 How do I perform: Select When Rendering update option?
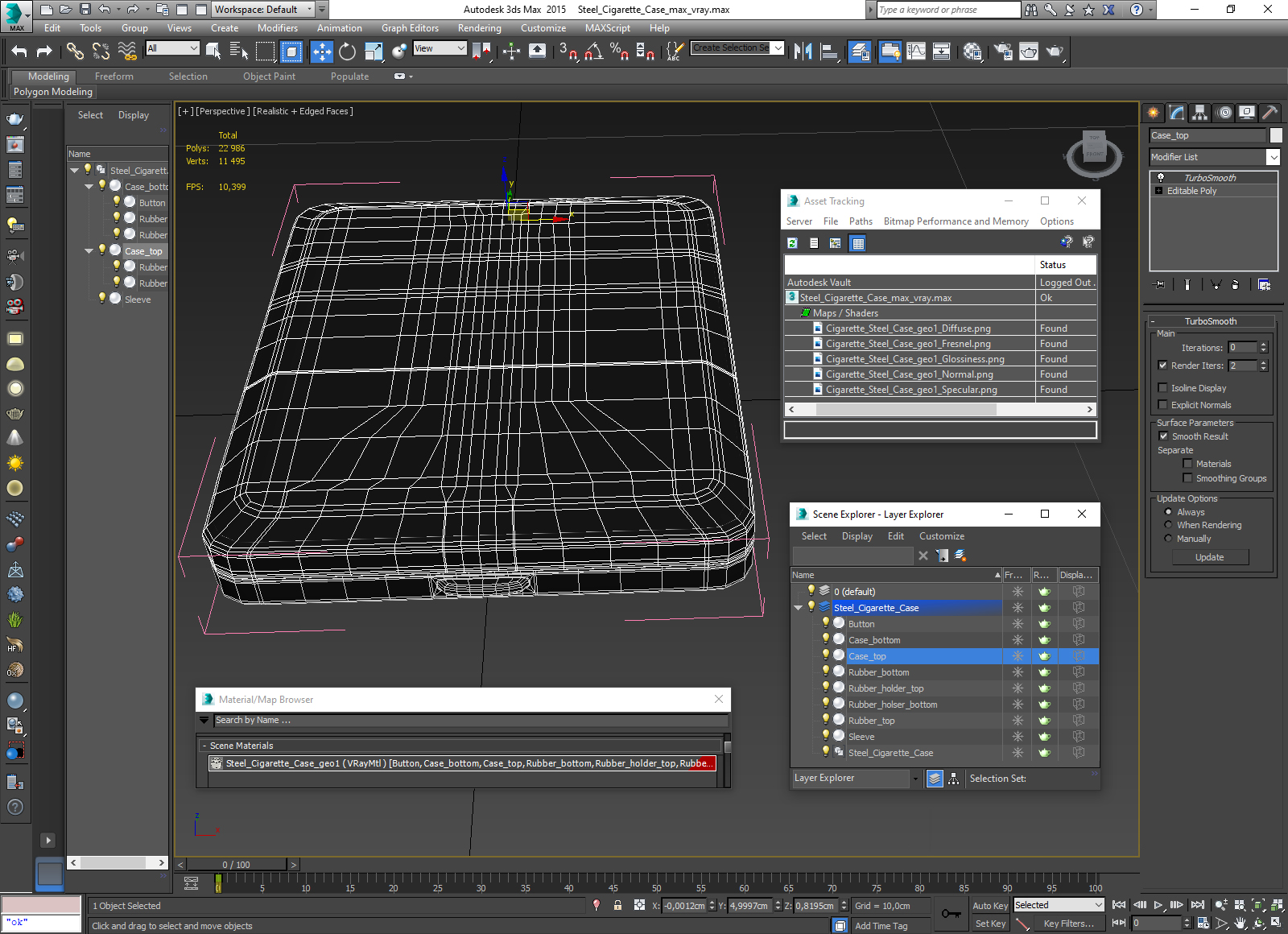coord(1168,525)
